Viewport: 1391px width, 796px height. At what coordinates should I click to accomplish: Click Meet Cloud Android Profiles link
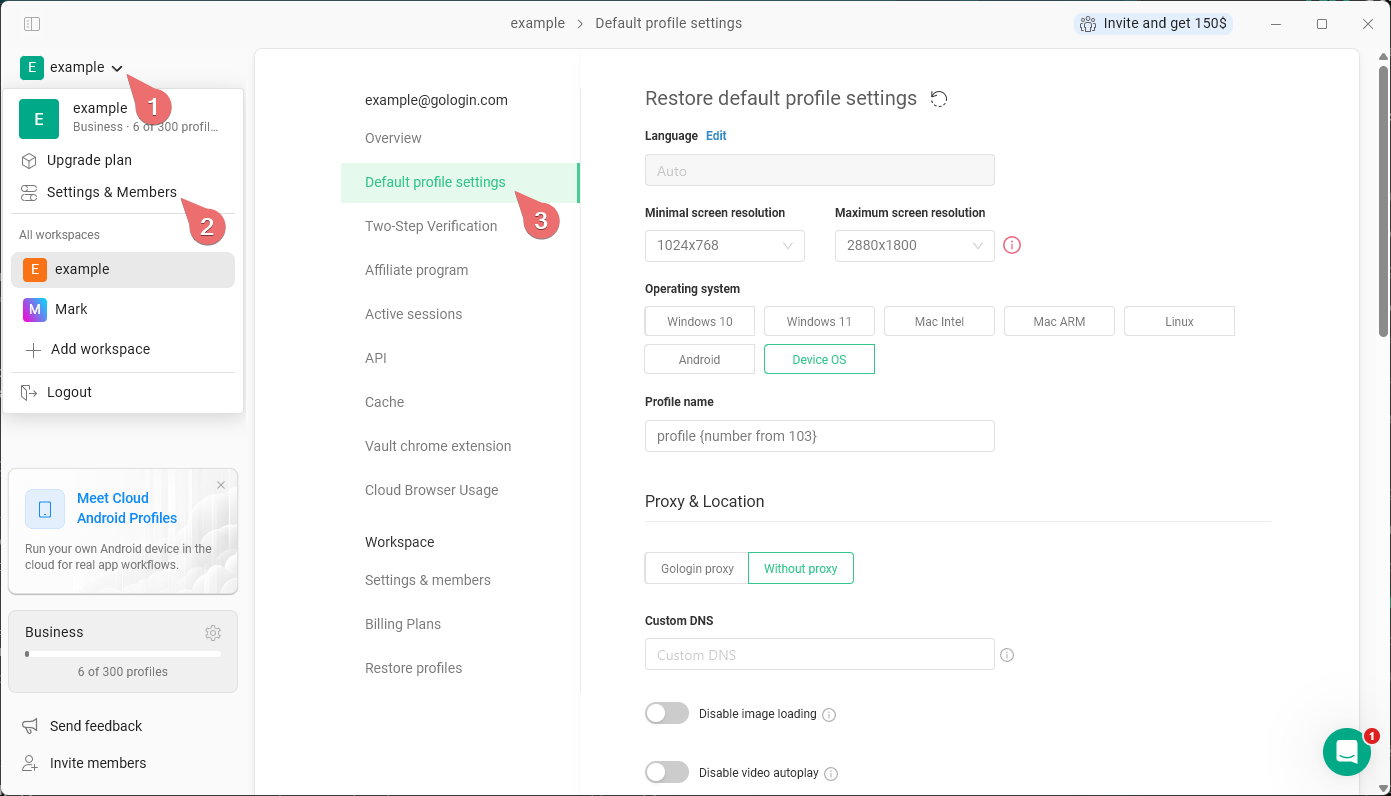click(127, 508)
